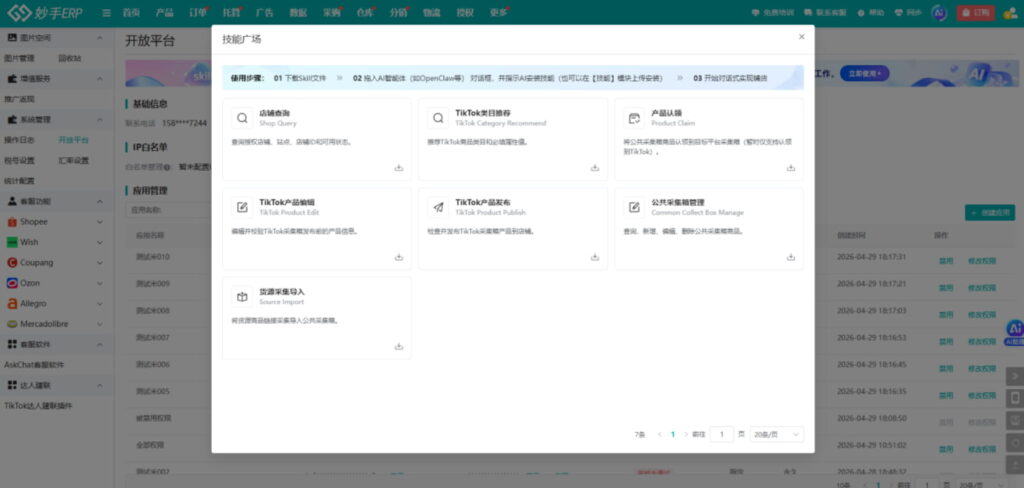Click the Coupang icon in sidebar
This screenshot has width=1024, height=488.
tap(12, 263)
